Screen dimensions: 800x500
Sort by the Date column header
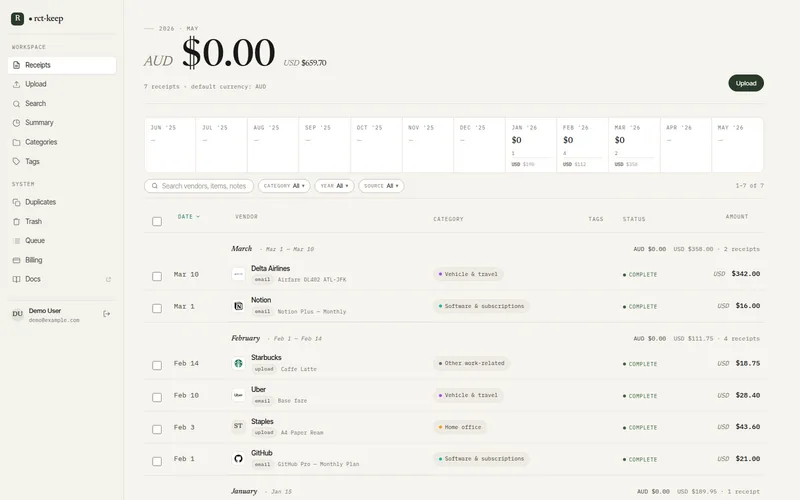(189, 217)
